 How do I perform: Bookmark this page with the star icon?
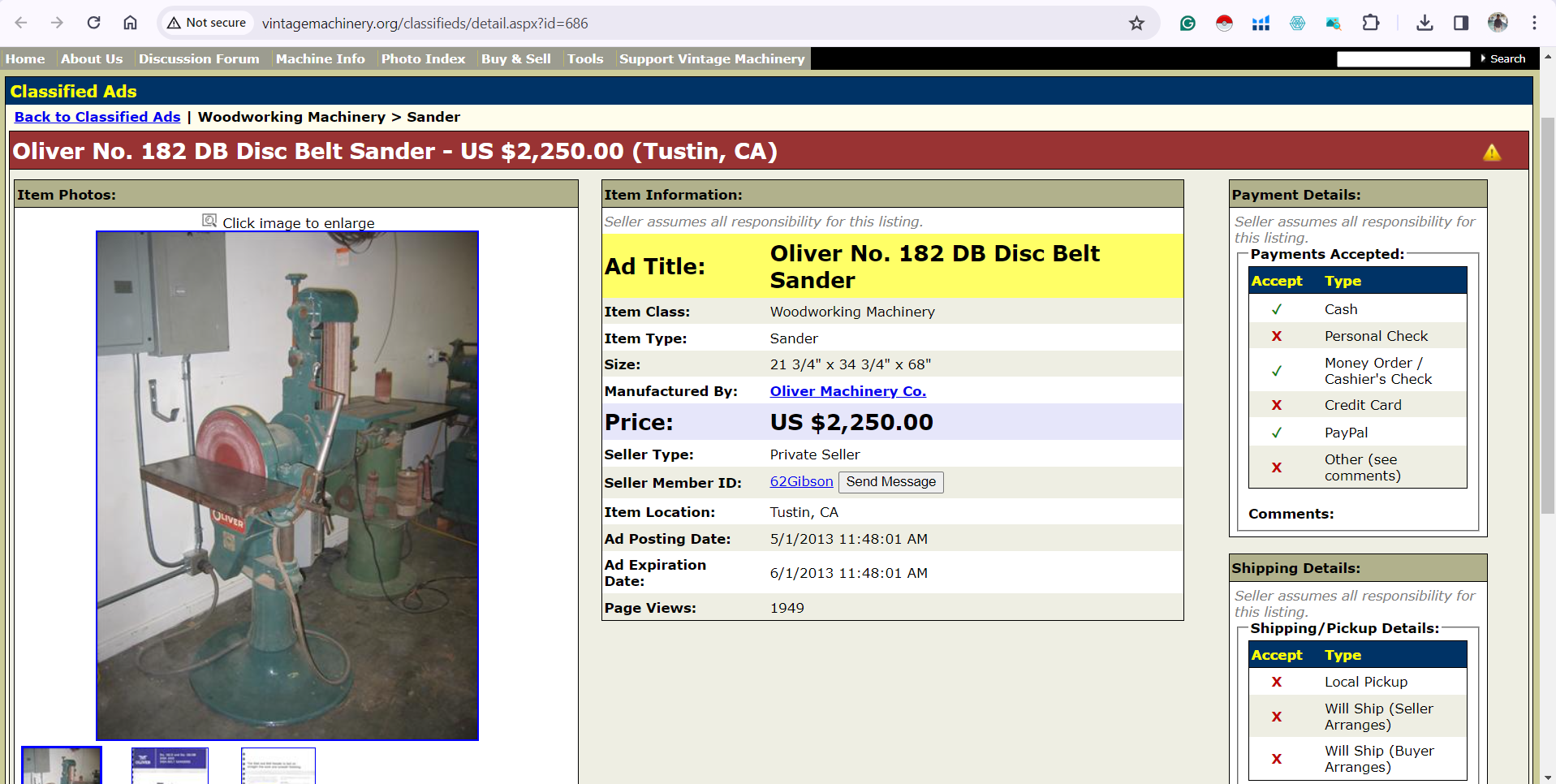(1136, 23)
